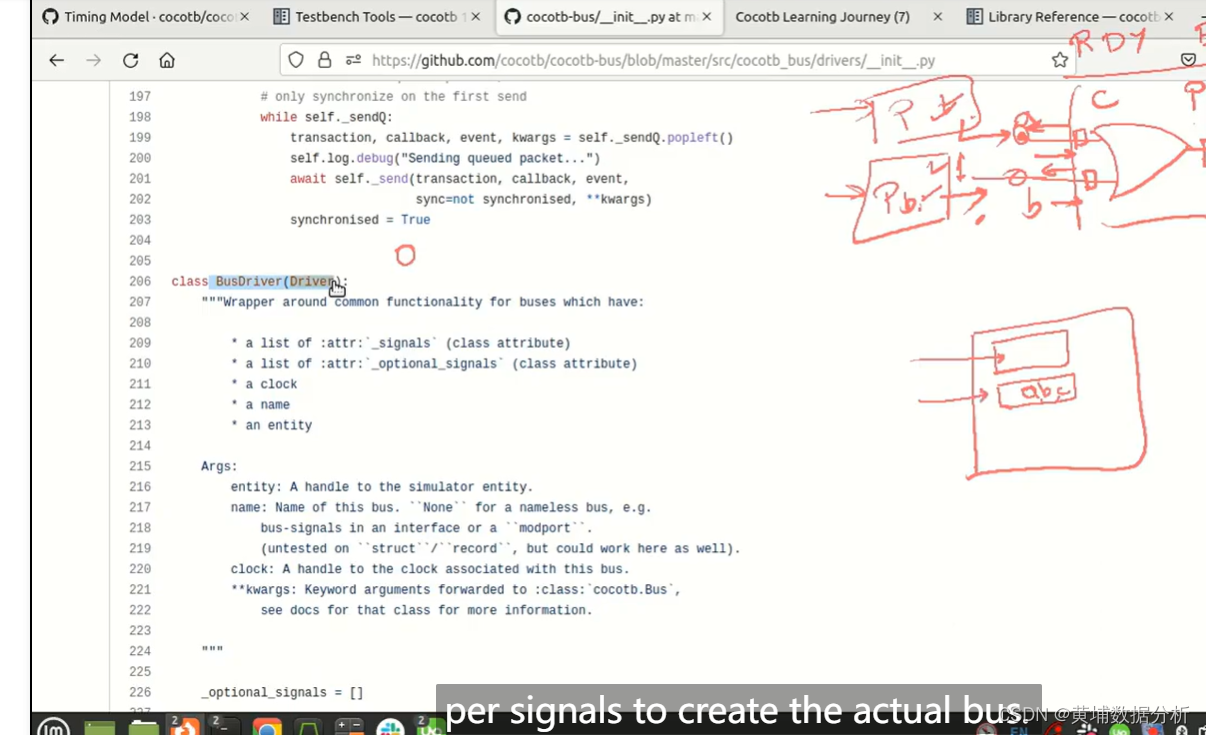The image size is (1206, 735).
Task: Open the calculator icon in the taskbar
Action: (x=349, y=728)
